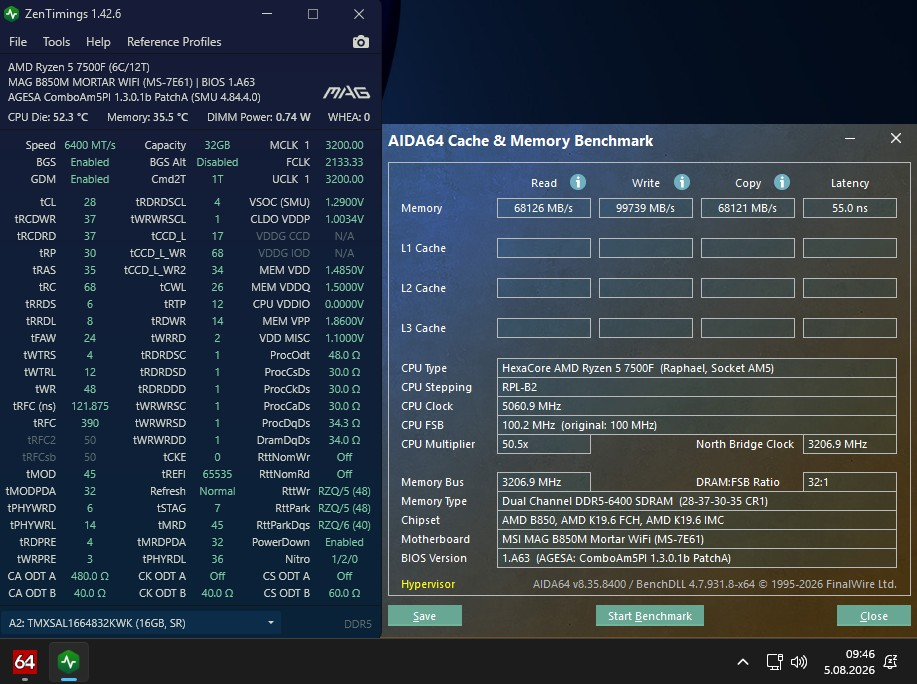Click the tRFC2 greyed value 50
917x684 pixels.
point(89,440)
